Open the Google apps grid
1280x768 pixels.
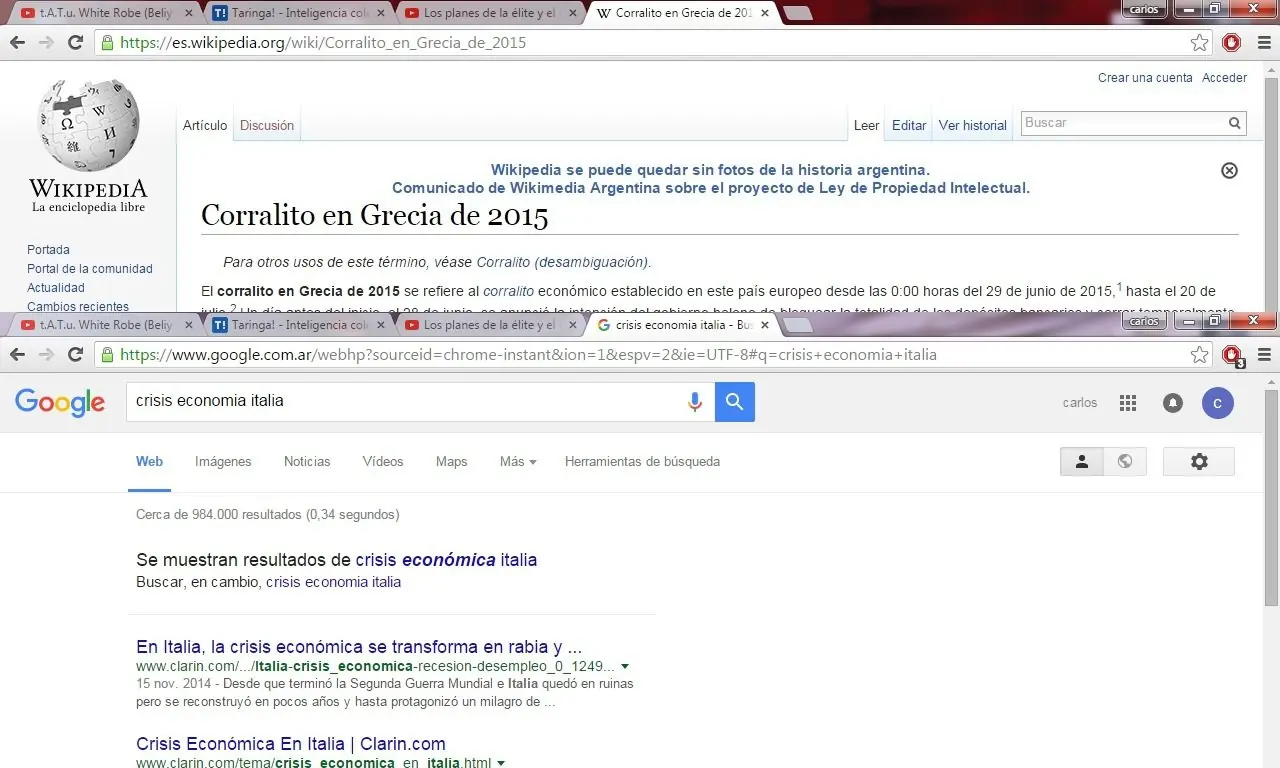[x=1128, y=403]
